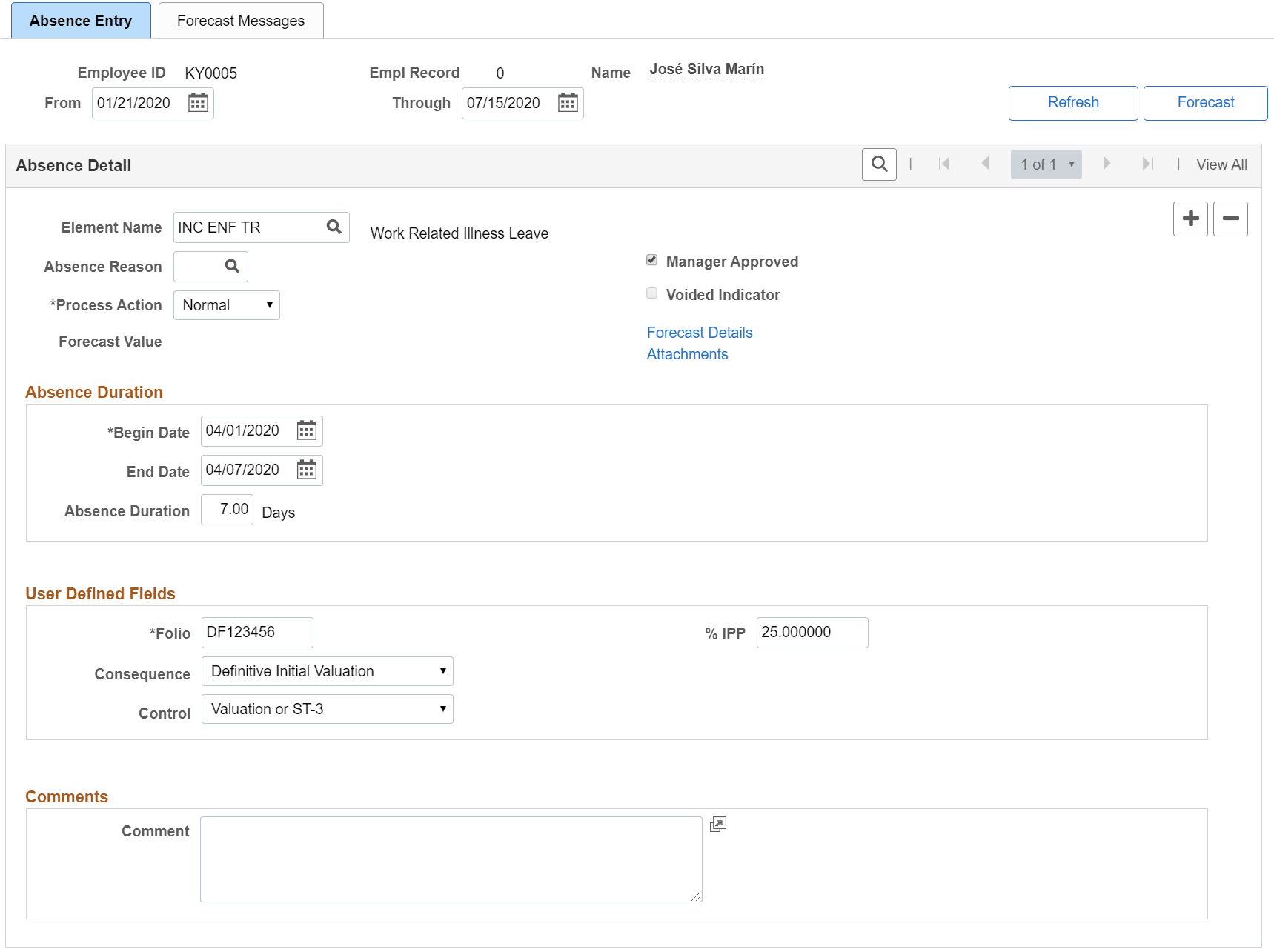Click the Days unit label
This screenshot has height=952, width=1274.
click(x=279, y=513)
